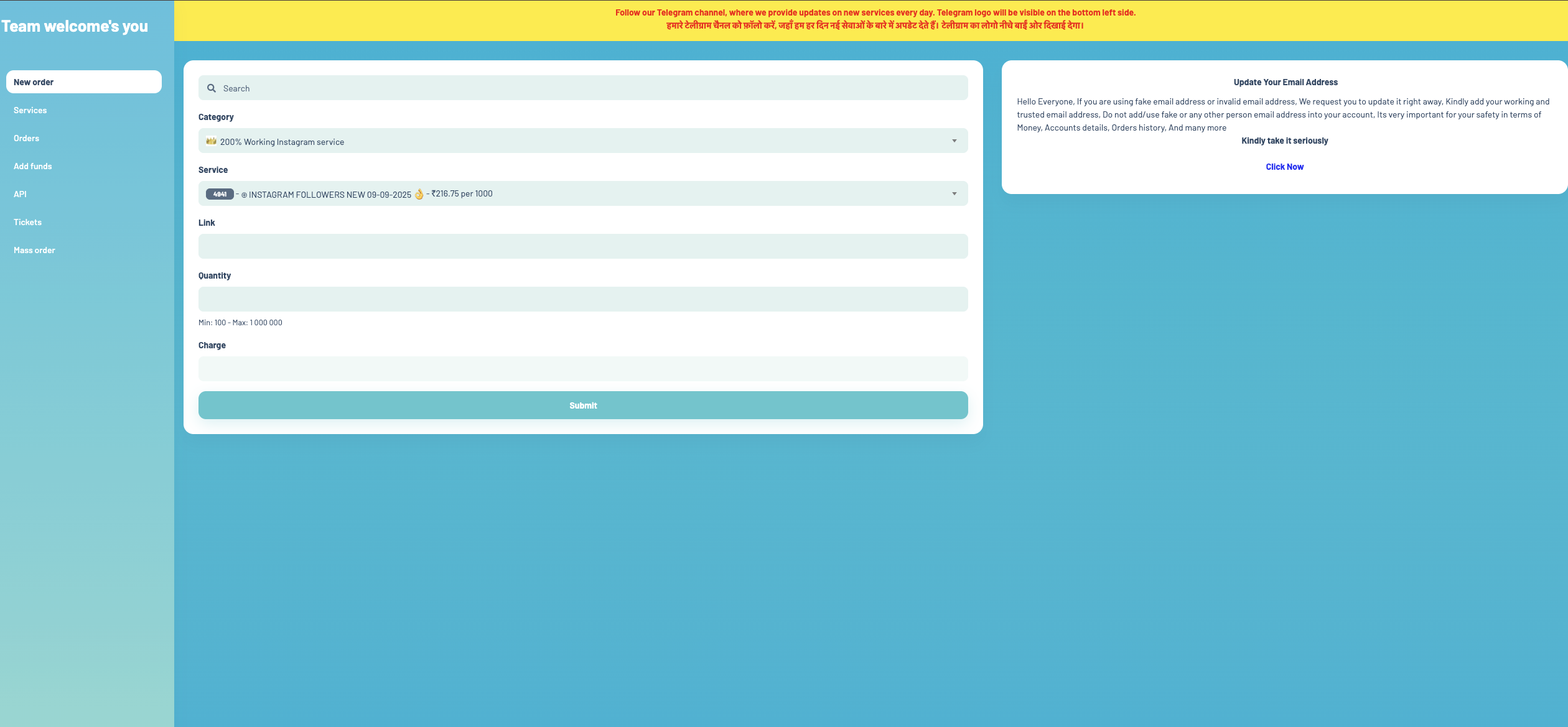Image resolution: width=1568 pixels, height=727 pixels.
Task: Switch to Mass order page
Action: click(35, 250)
